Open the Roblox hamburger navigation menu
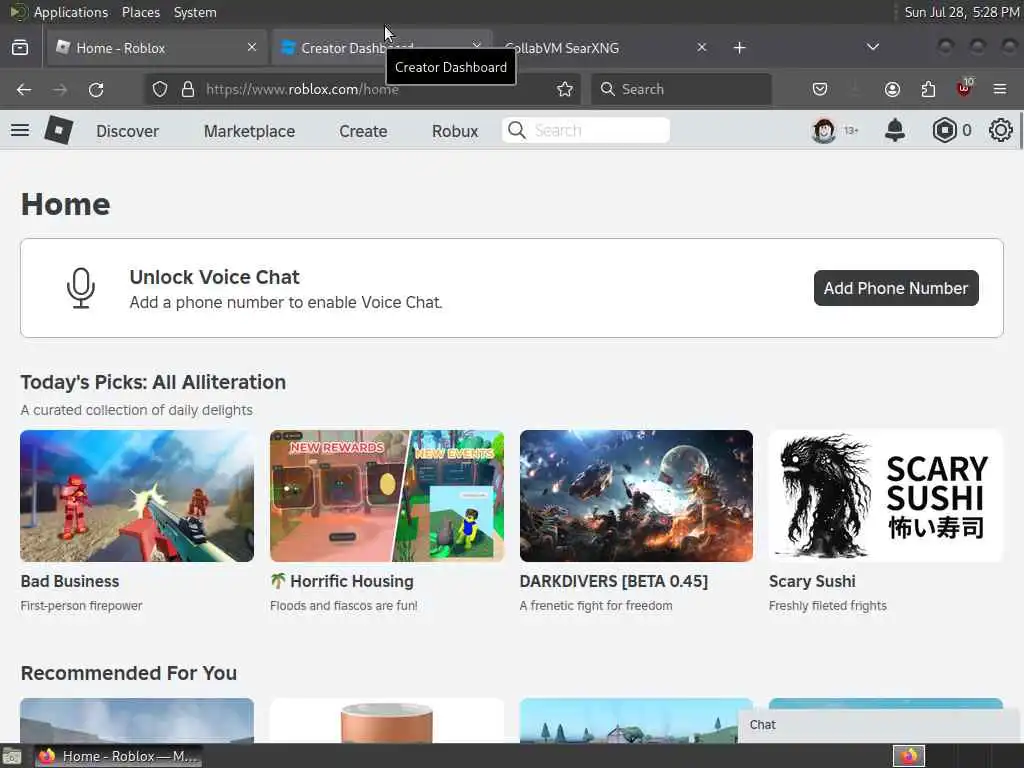Image resolution: width=1024 pixels, height=768 pixels. point(20,130)
